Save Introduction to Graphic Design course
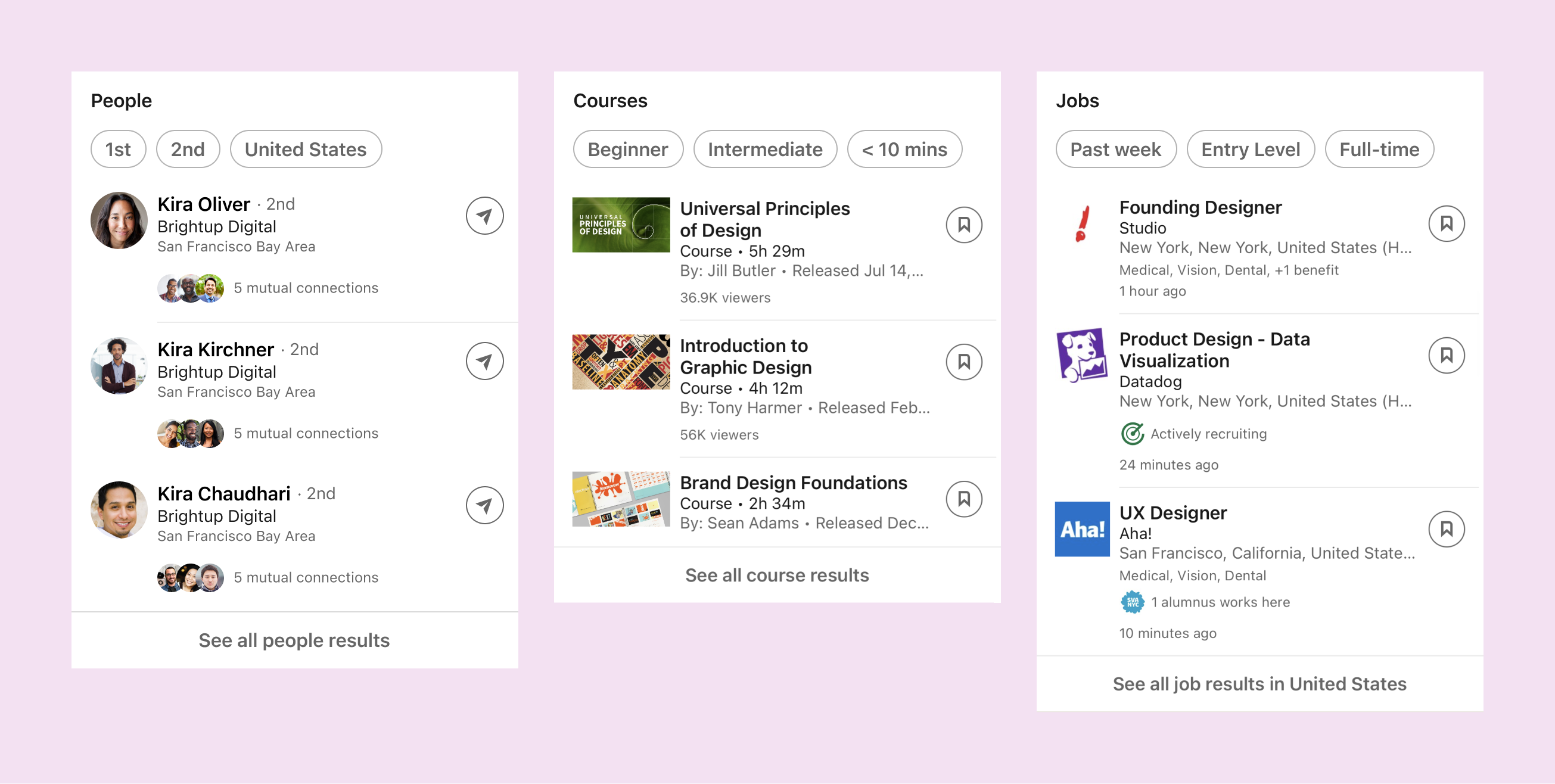This screenshot has width=1555, height=784. [963, 362]
